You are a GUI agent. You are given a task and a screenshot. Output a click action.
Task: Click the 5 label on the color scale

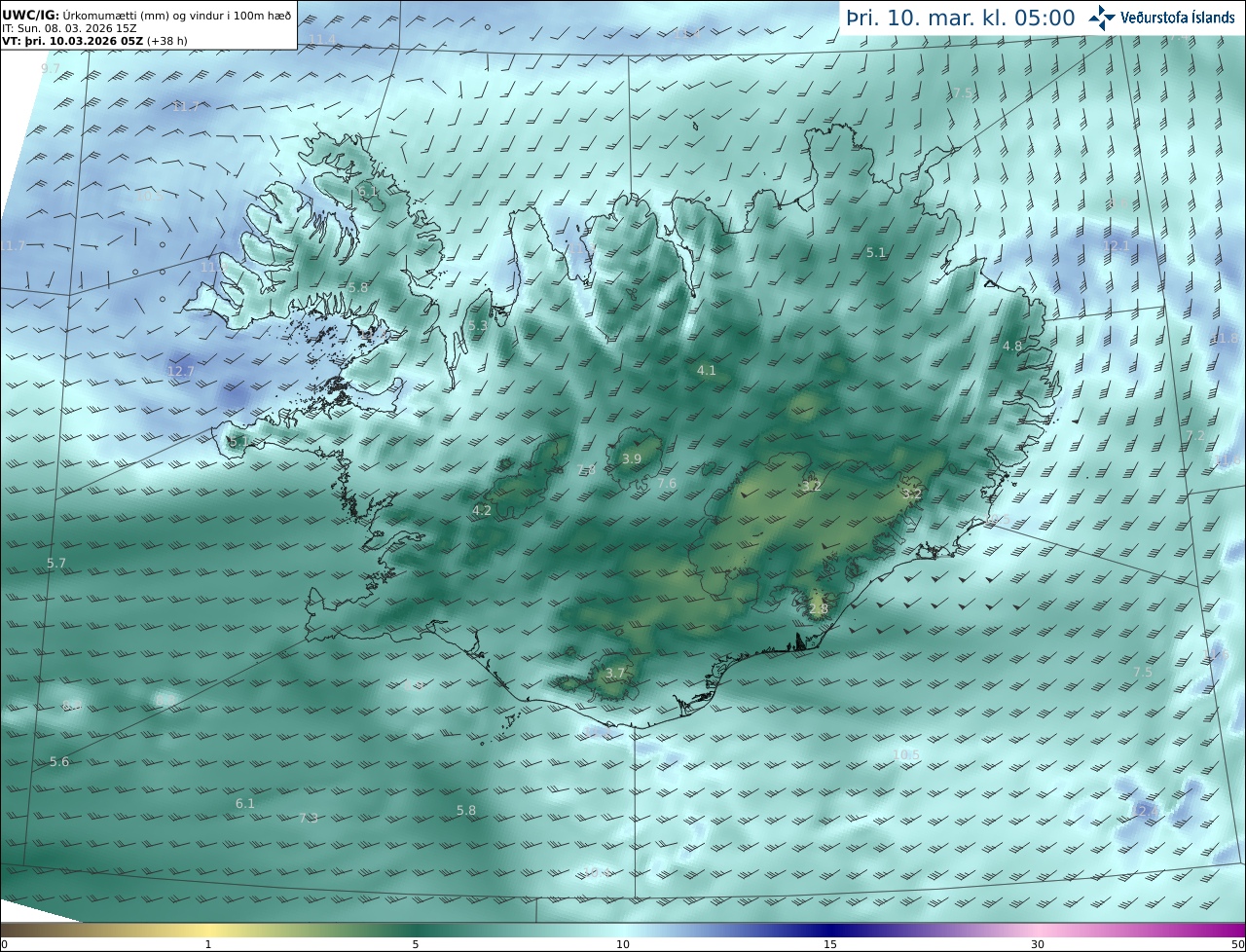[x=416, y=944]
